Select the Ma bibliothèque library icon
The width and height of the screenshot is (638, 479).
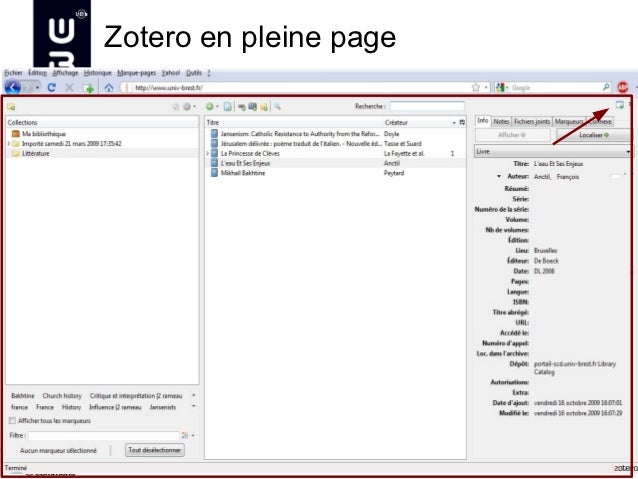[x=16, y=134]
